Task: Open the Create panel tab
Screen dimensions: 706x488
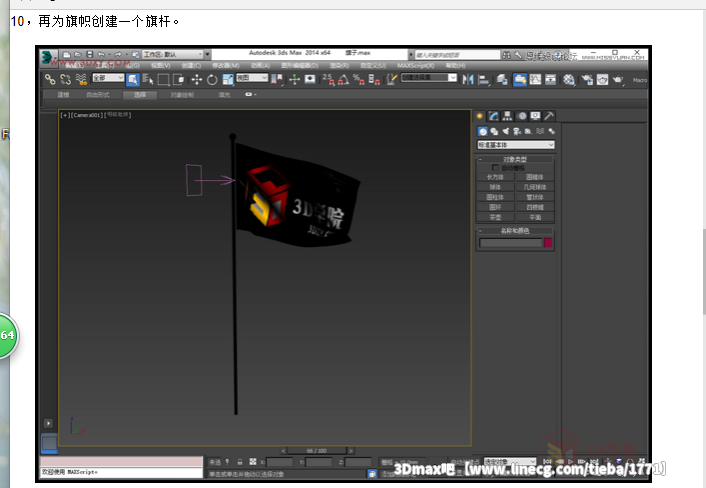Action: tap(480, 116)
